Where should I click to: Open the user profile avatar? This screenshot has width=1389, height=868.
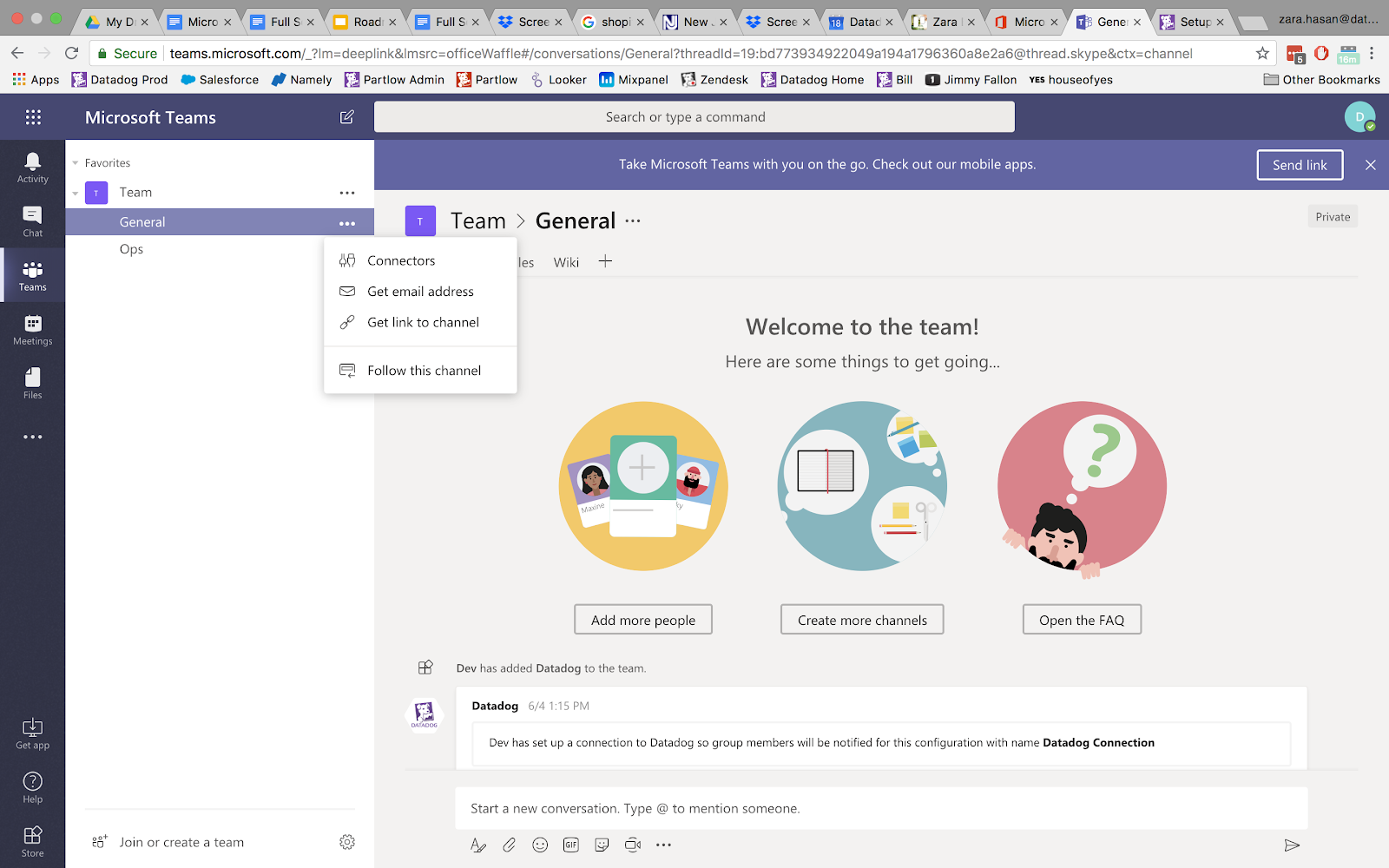1359,116
